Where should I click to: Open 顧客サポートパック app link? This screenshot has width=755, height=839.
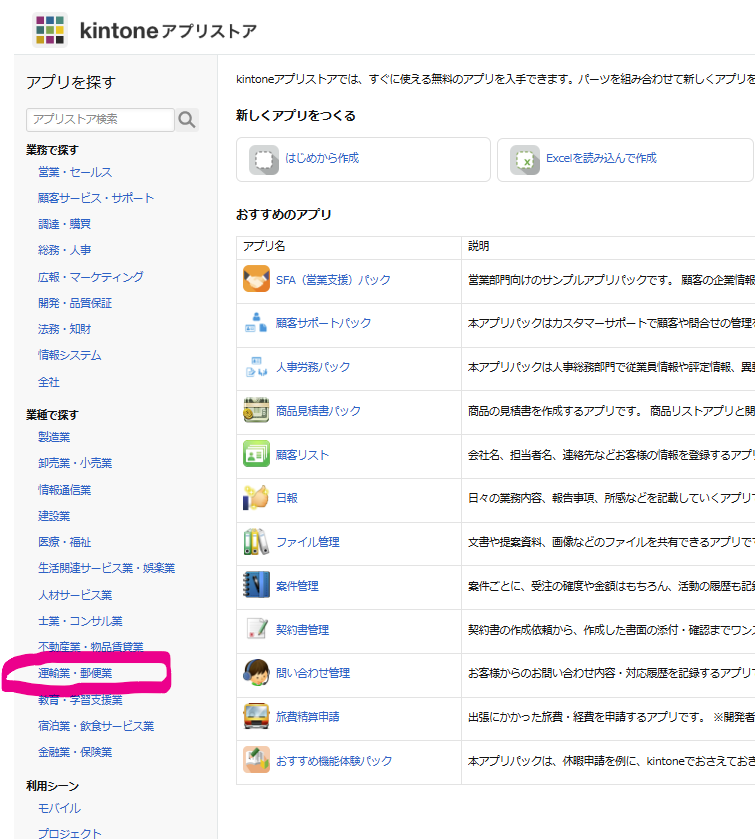tap(323, 323)
